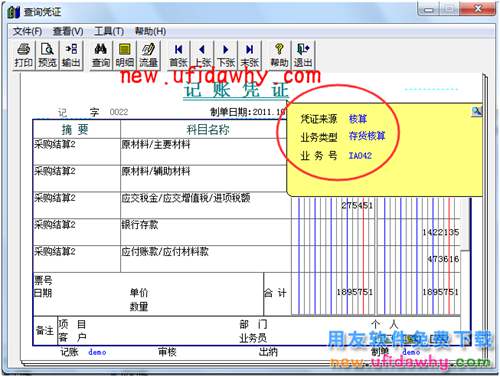The image size is (500, 377).
Task: Open the 工具(T) menu
Action: 109,32
